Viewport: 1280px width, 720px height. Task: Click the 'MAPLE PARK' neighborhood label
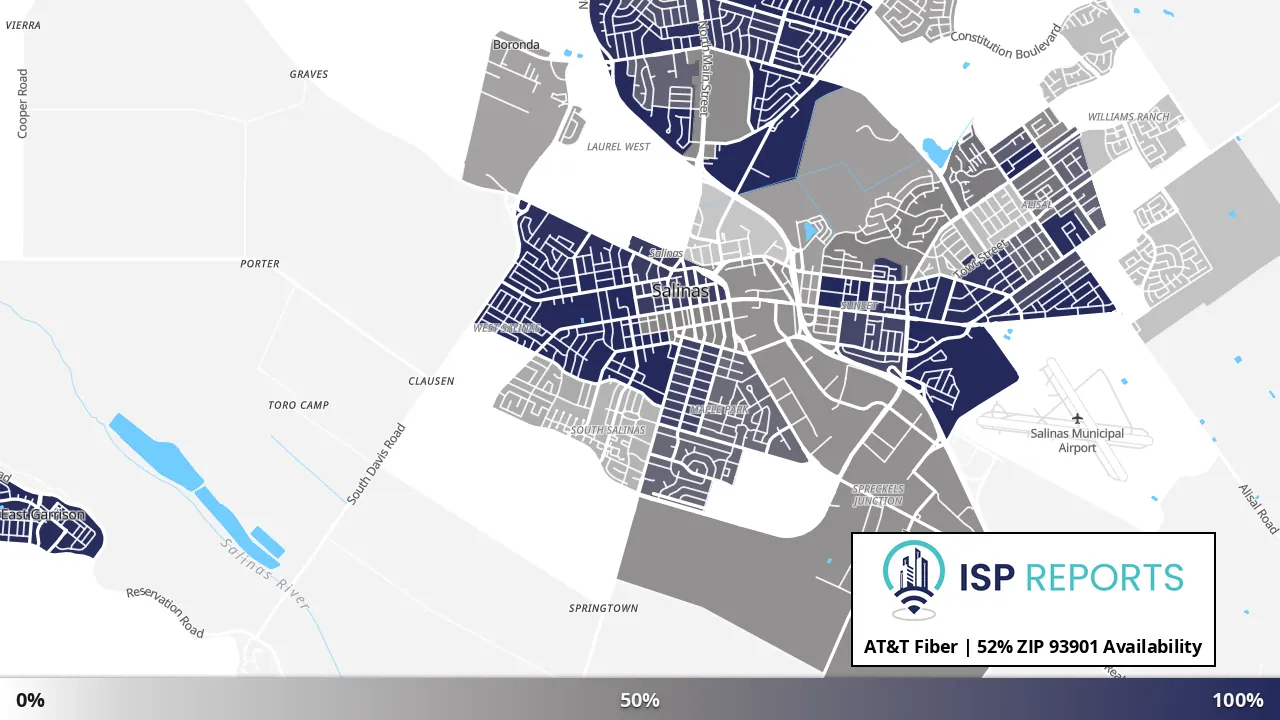(x=718, y=410)
